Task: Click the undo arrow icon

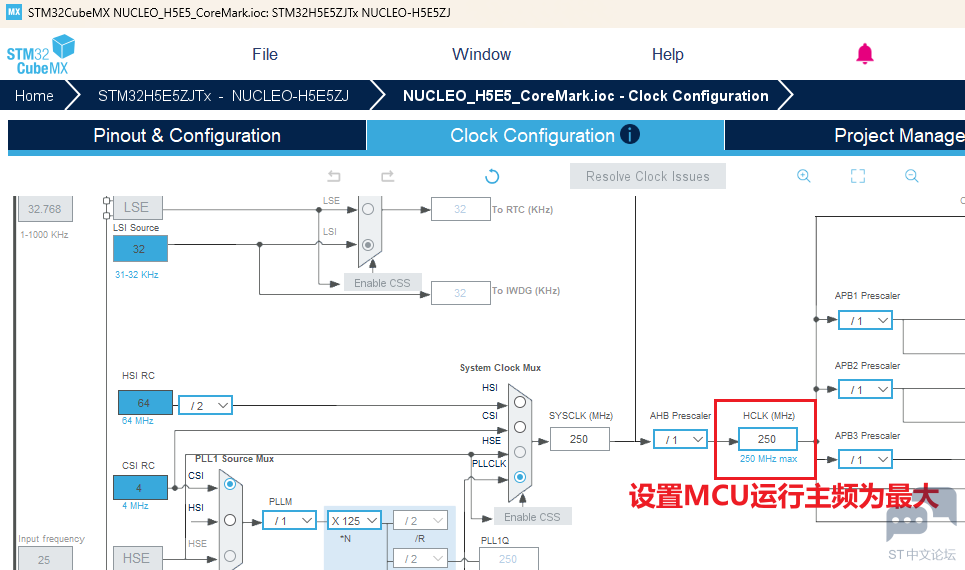Action: pyautogui.click(x=334, y=177)
